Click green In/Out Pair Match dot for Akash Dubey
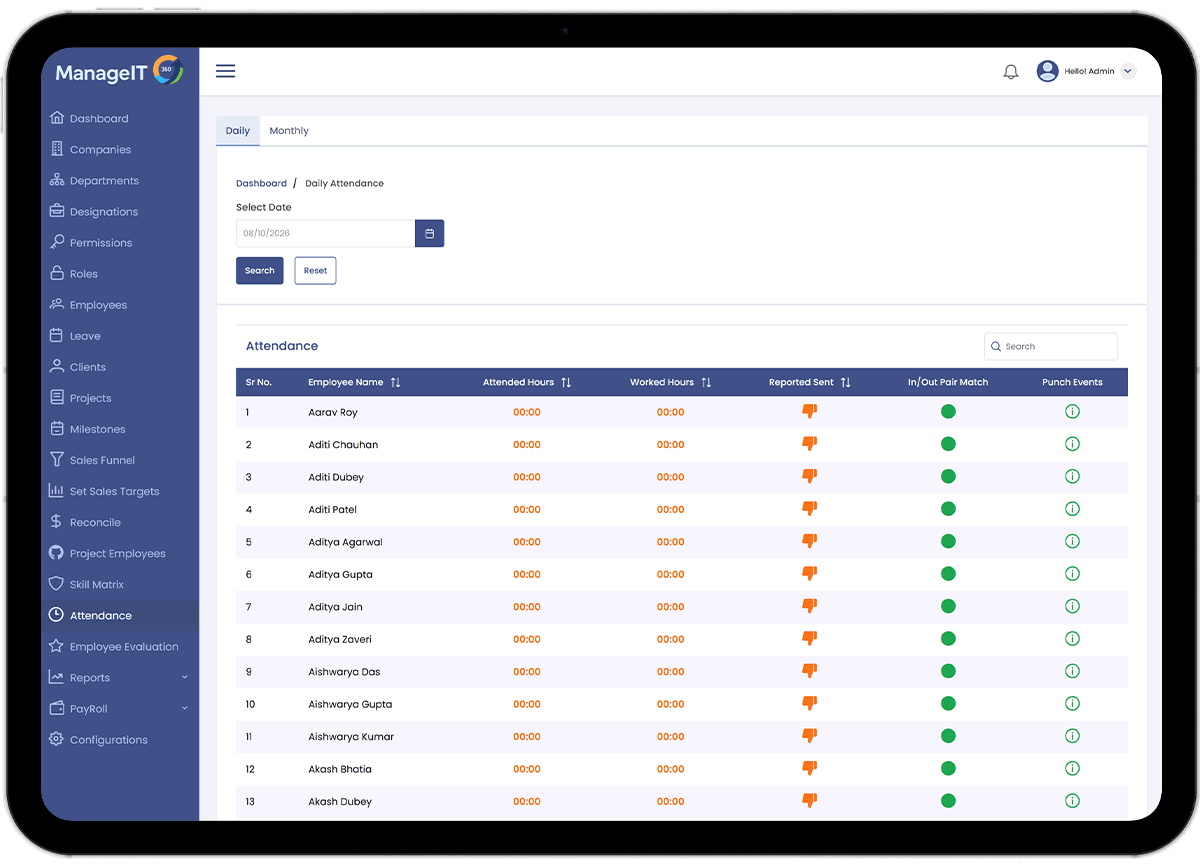Screen dimensions: 1200x866 [x=948, y=801]
